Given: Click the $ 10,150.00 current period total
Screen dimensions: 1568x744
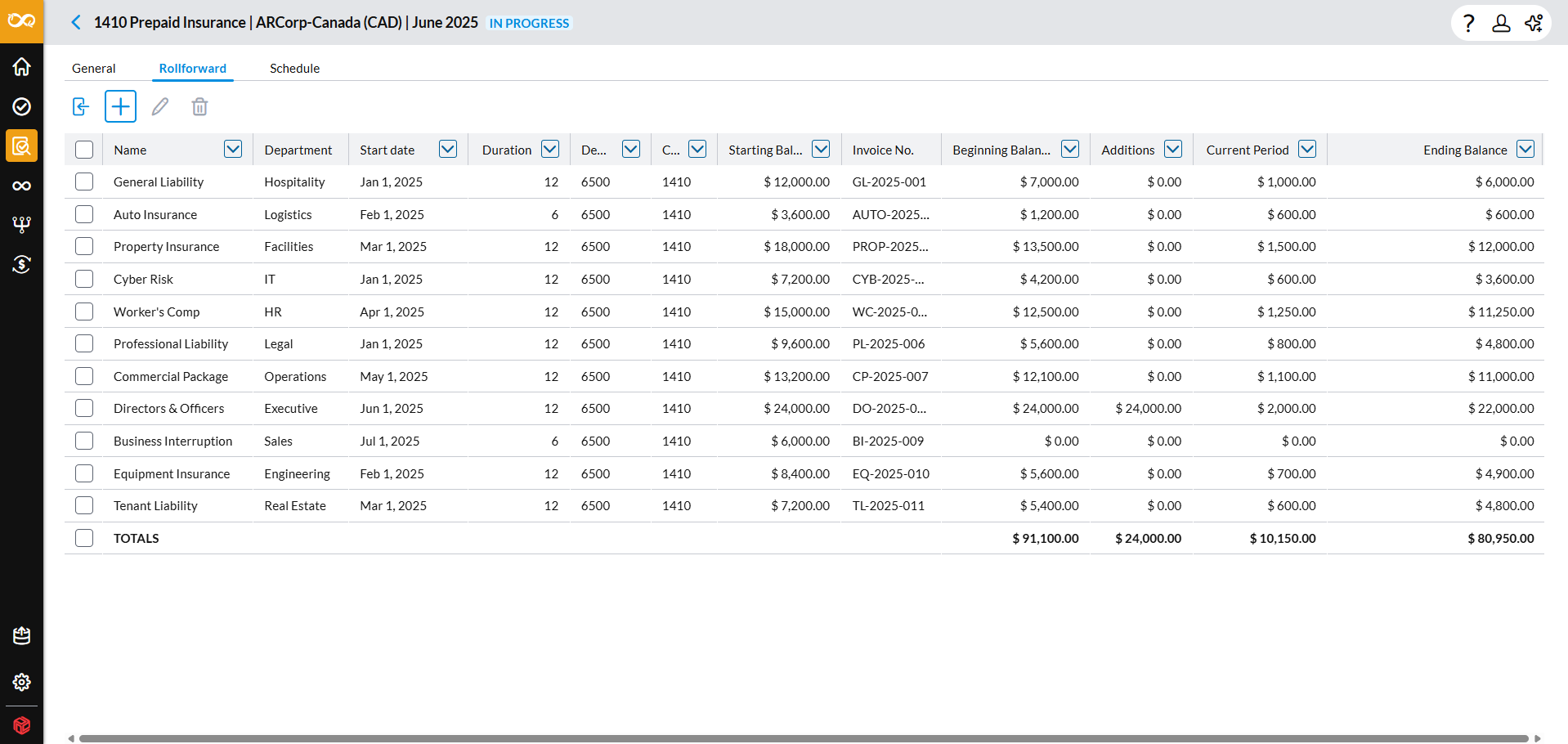Looking at the screenshot, I should [1283, 538].
